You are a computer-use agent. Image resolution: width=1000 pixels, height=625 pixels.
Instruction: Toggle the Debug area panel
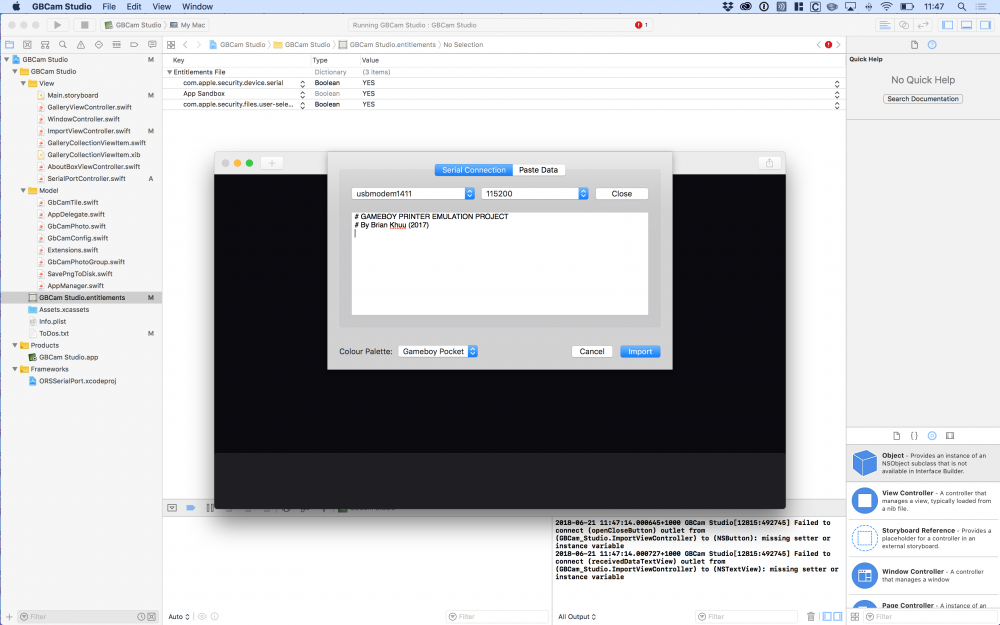[x=967, y=25]
